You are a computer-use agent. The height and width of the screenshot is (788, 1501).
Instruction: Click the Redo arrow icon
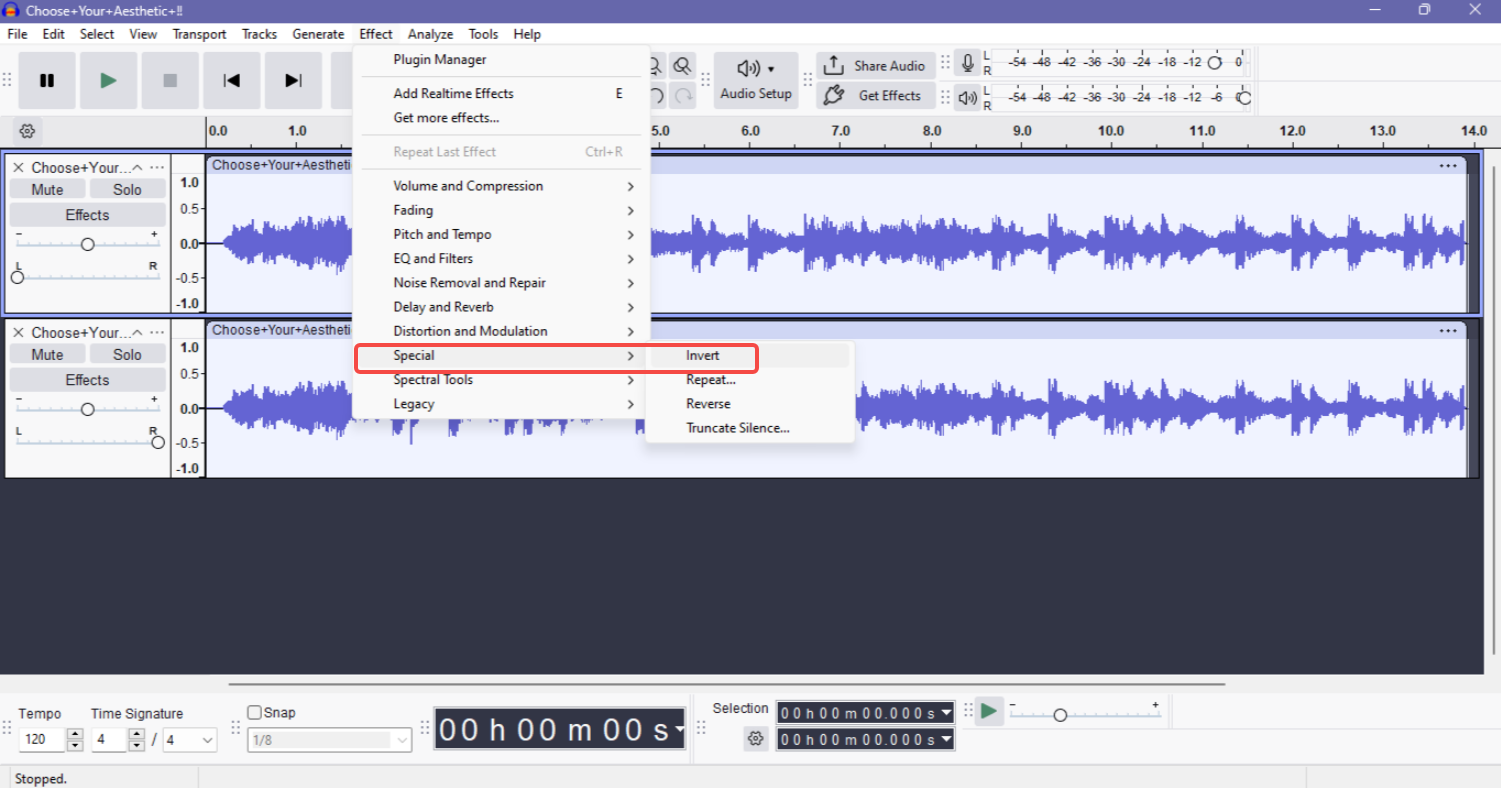tap(683, 96)
